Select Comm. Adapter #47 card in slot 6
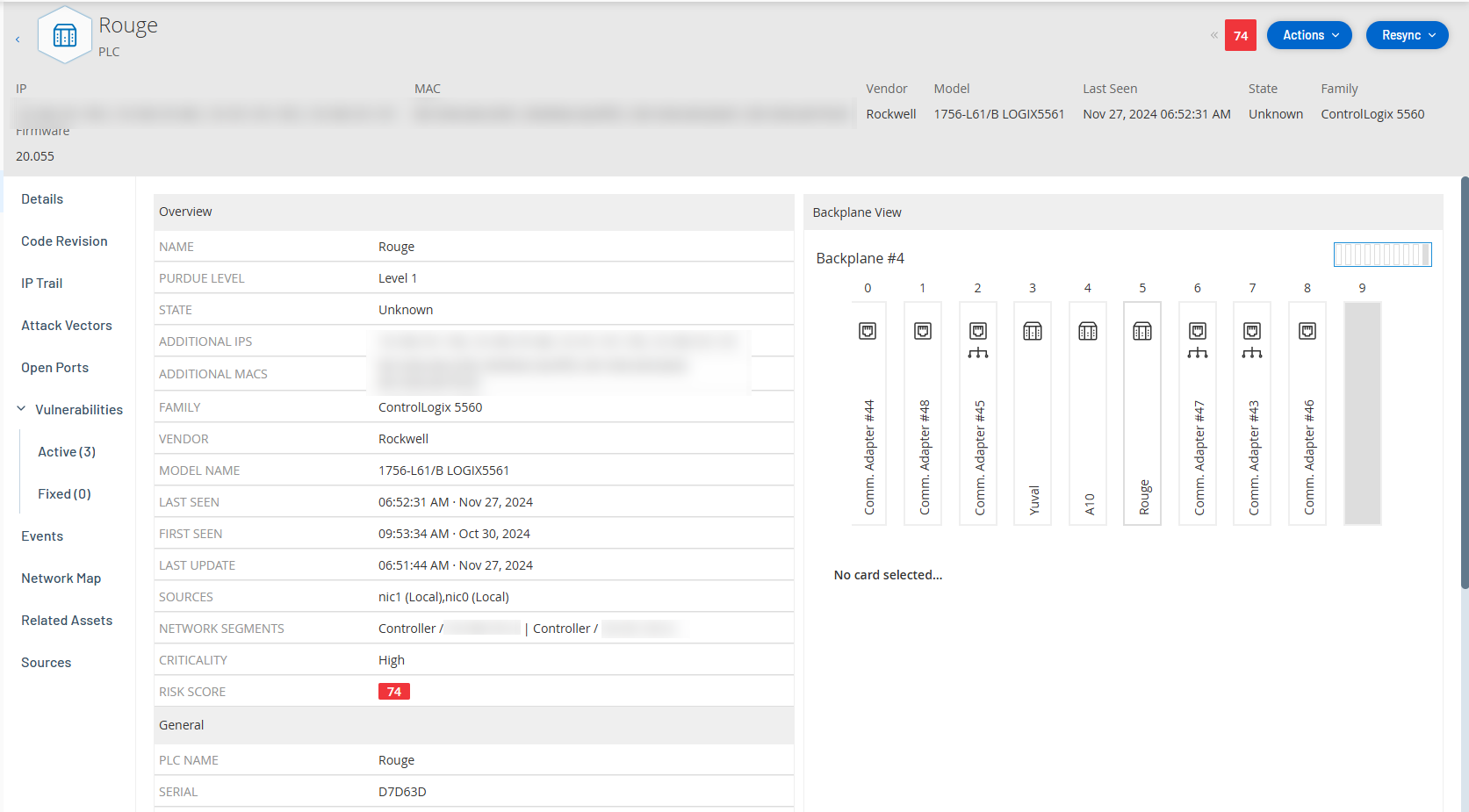This screenshot has height=812, width=1469. (1198, 413)
